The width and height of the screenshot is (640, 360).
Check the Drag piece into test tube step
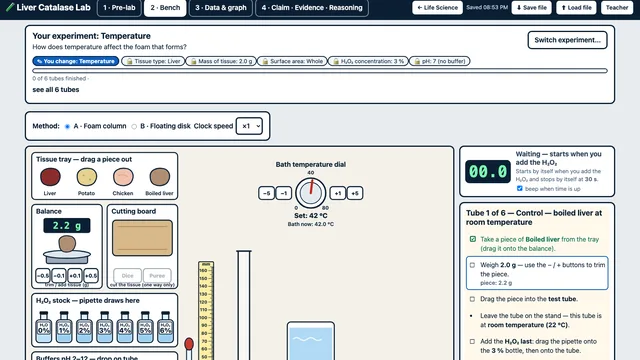pyautogui.click(x=473, y=299)
